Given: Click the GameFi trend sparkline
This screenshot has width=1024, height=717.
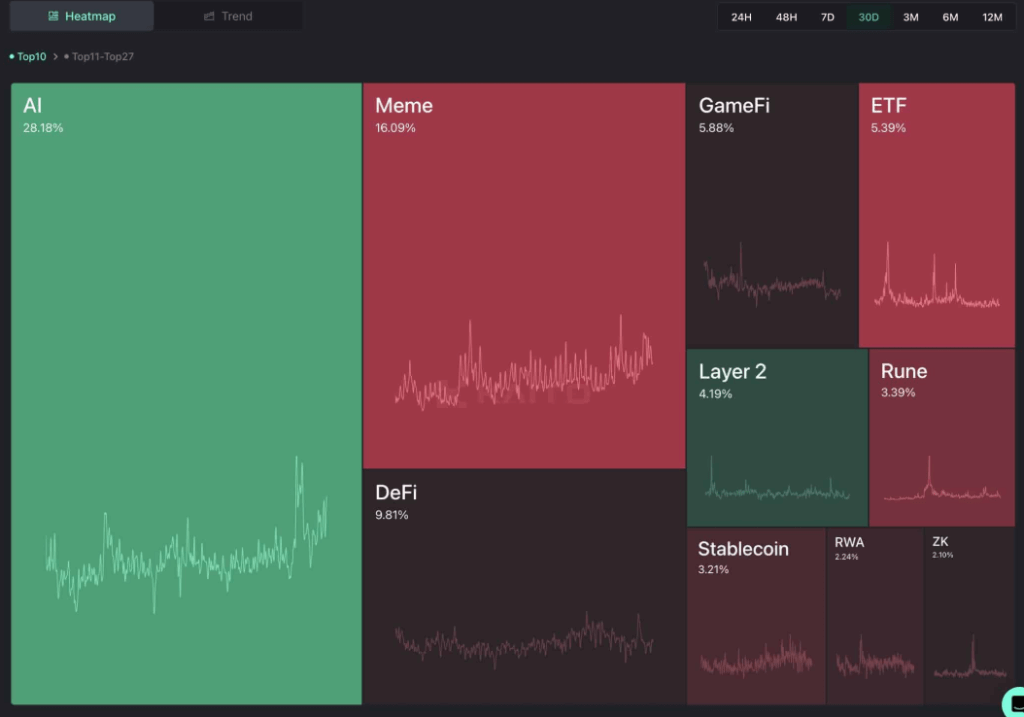Looking at the screenshot, I should tap(772, 274).
